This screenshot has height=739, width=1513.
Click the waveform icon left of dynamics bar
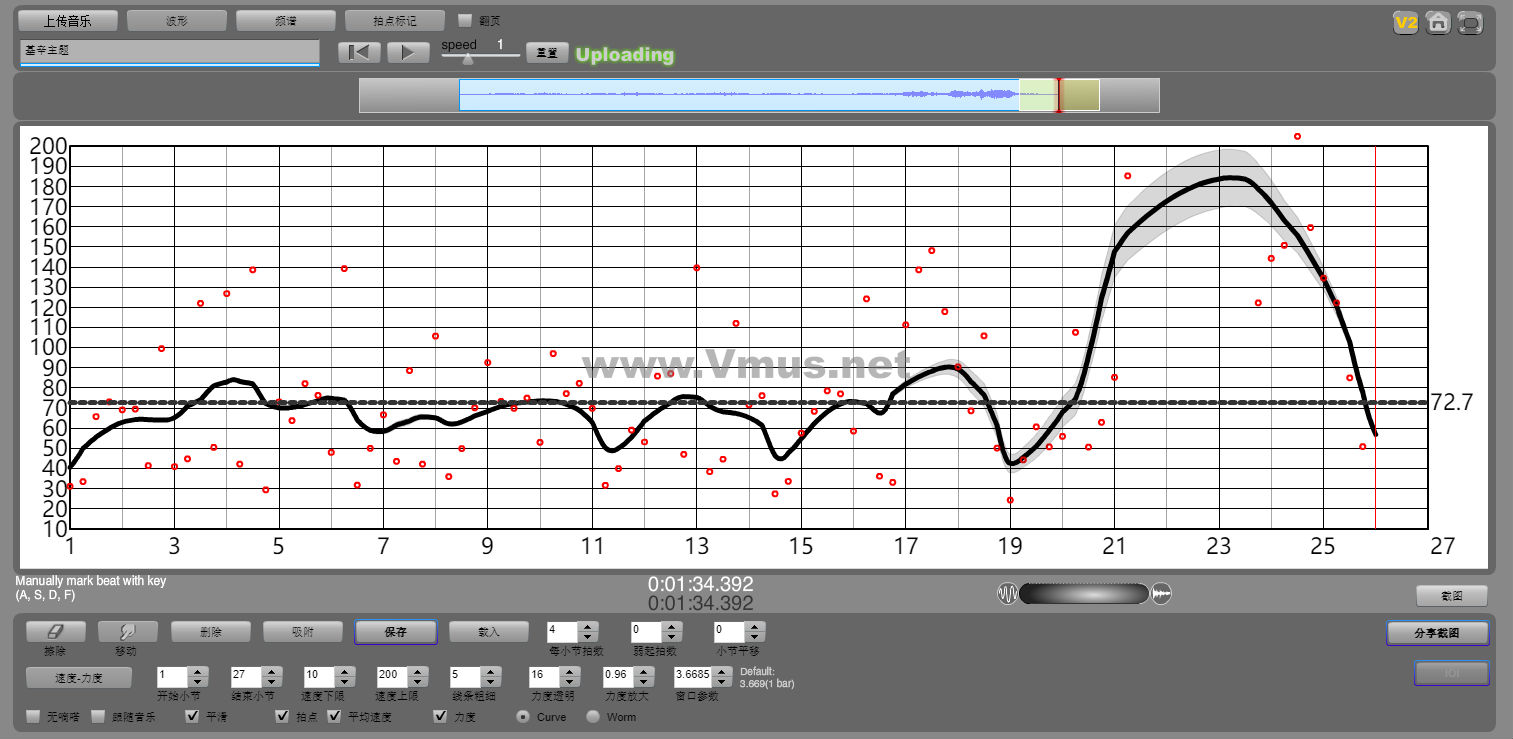[1007, 594]
